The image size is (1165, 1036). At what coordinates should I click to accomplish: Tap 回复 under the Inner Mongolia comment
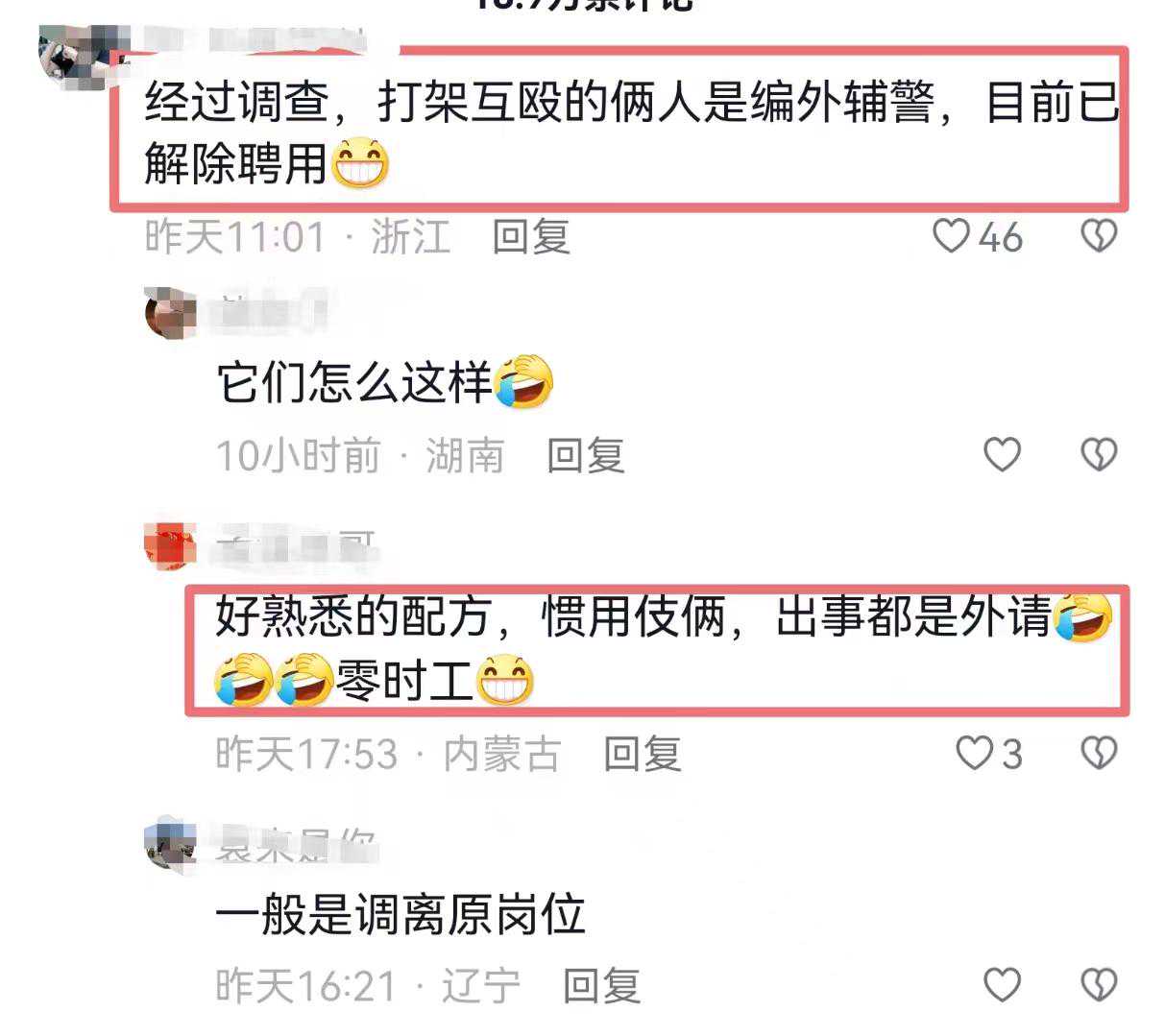[x=643, y=754]
